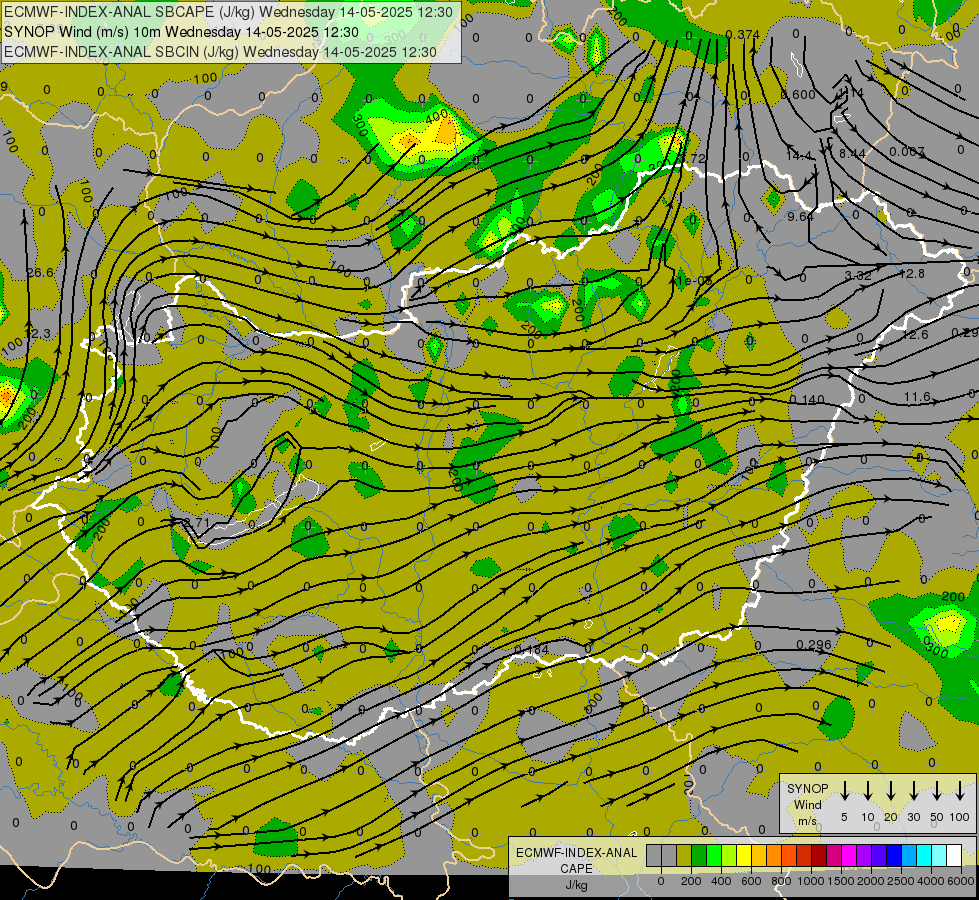Image resolution: width=979 pixels, height=900 pixels.
Task: Click the 3.32 value on the map
Action: click(858, 275)
